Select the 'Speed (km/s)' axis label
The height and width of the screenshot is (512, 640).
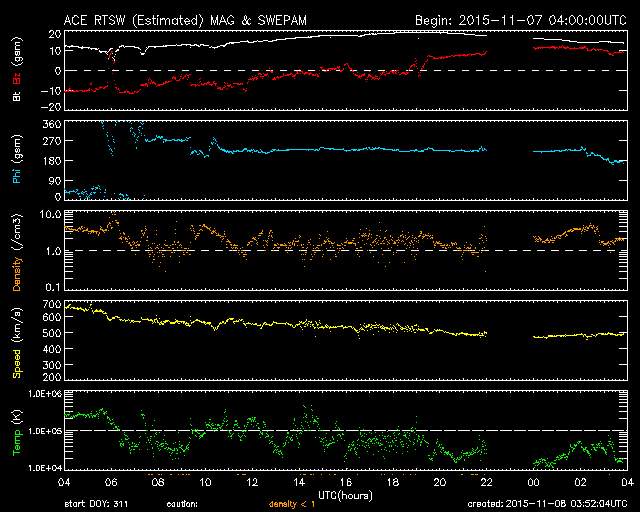coord(17,343)
